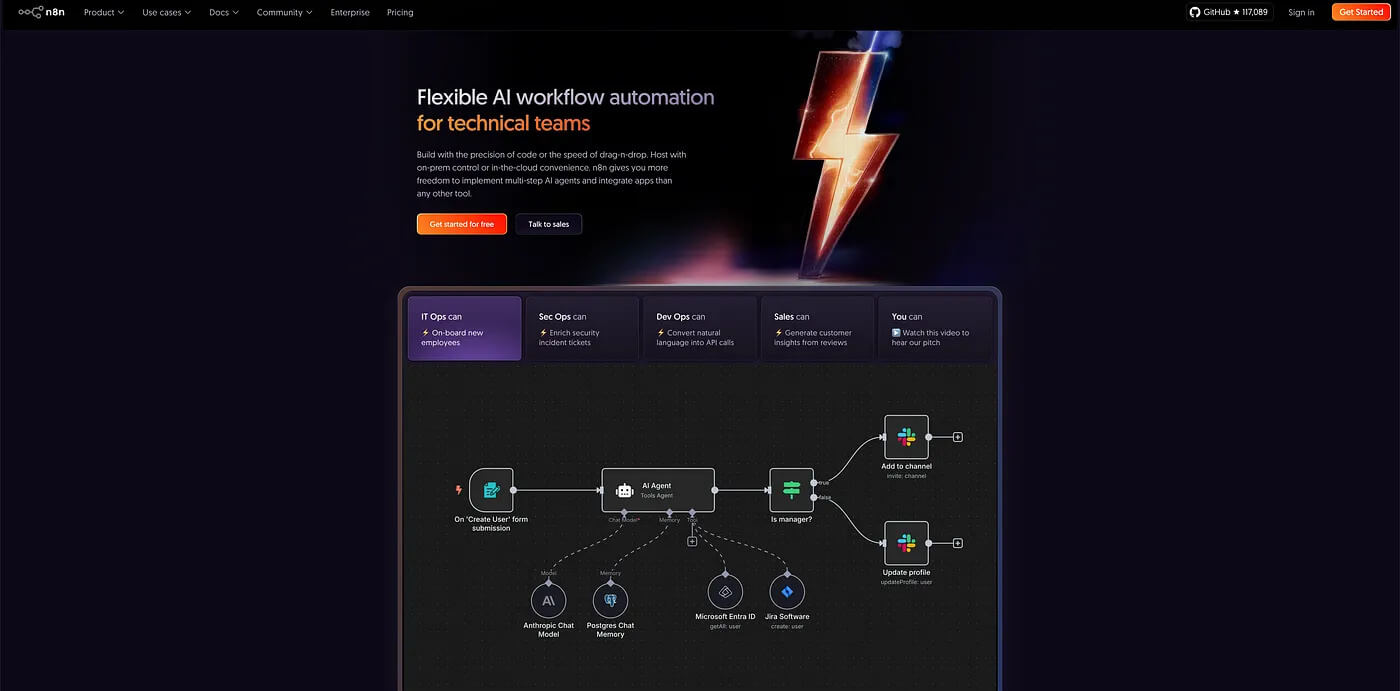Screen dimensions: 1400x691
Task: Go to the Enterprise page
Action: pos(350,12)
